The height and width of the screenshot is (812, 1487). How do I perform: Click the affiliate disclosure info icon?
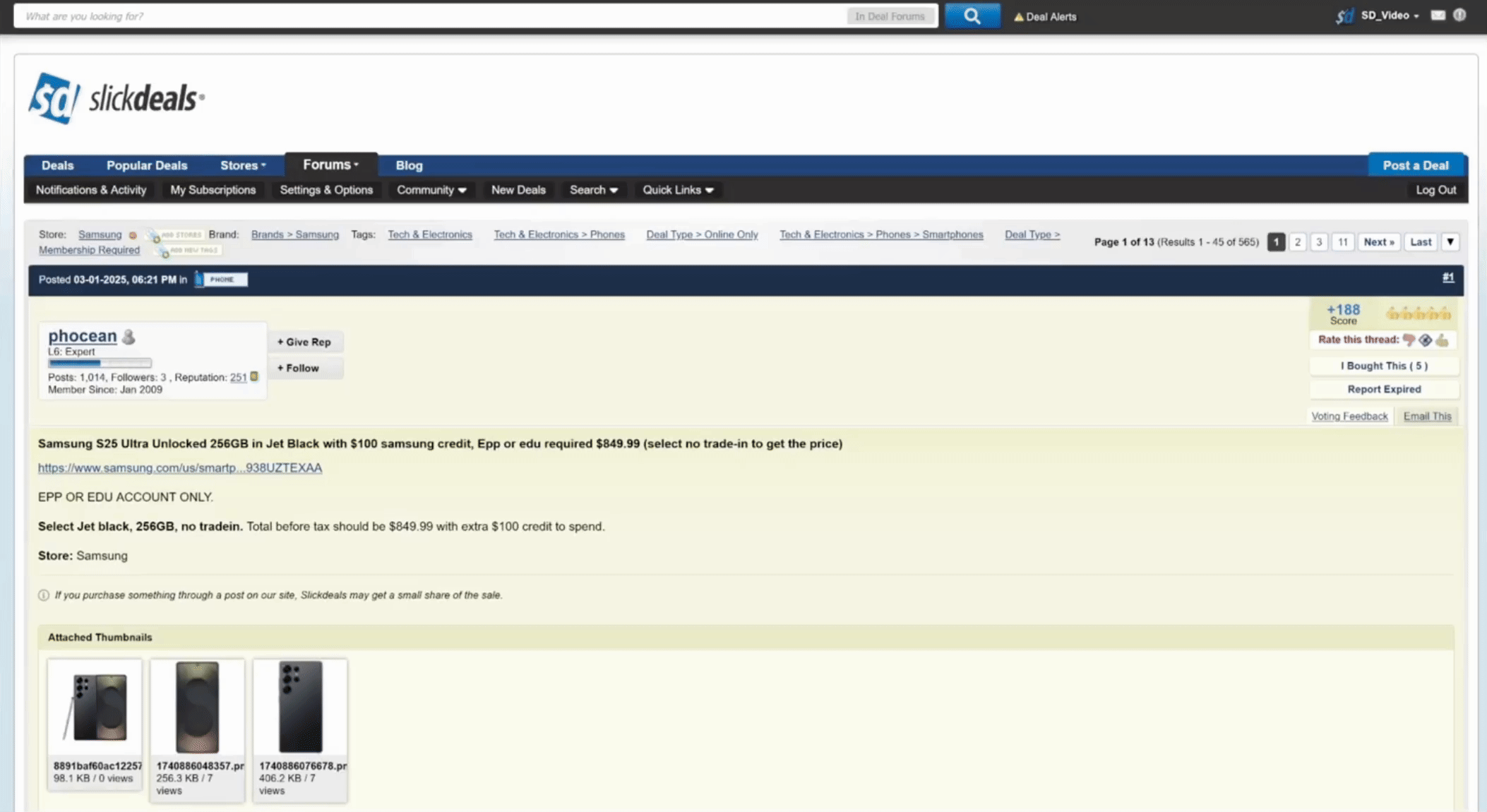pyautogui.click(x=44, y=595)
